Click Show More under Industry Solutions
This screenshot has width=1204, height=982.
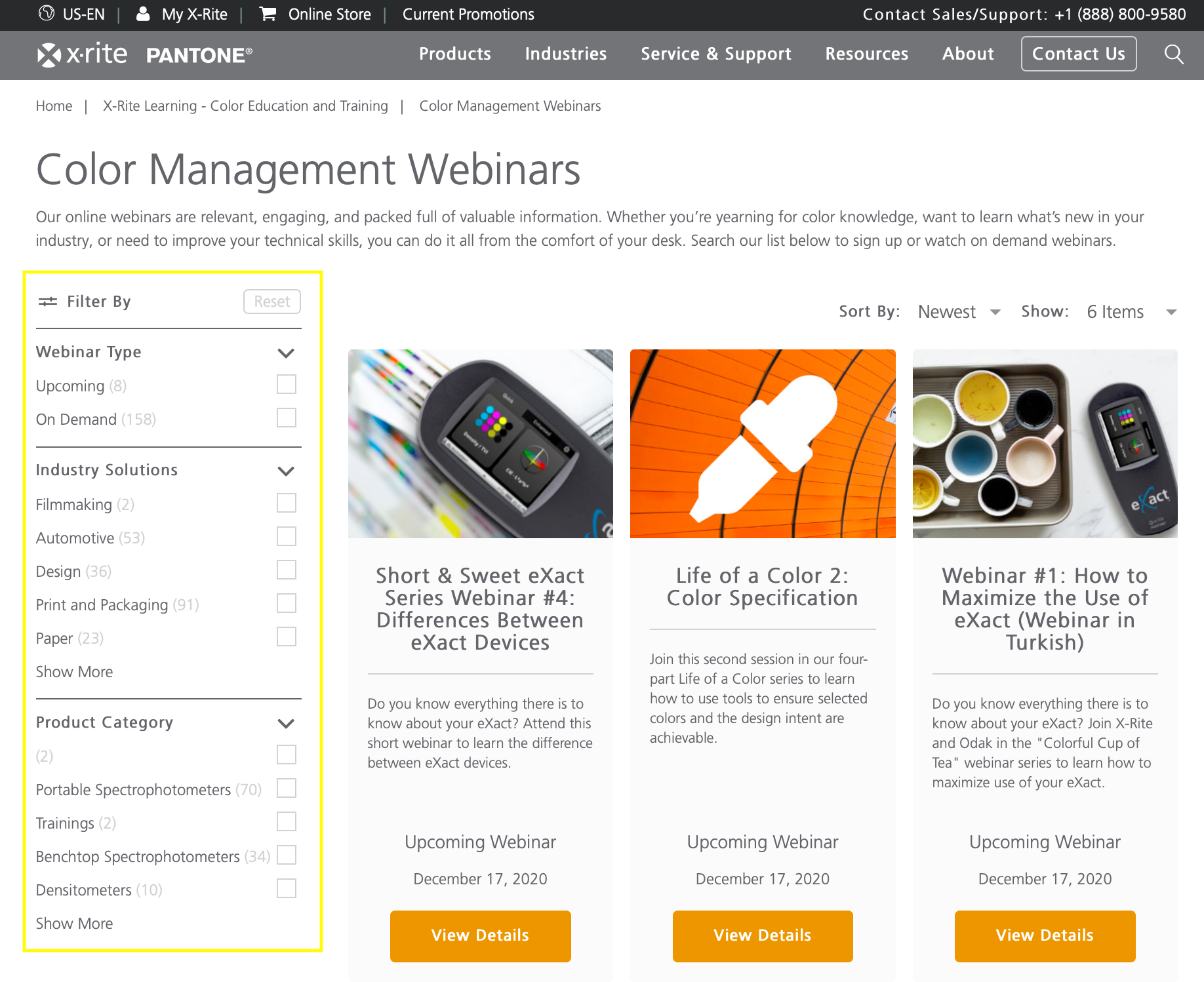tap(74, 672)
